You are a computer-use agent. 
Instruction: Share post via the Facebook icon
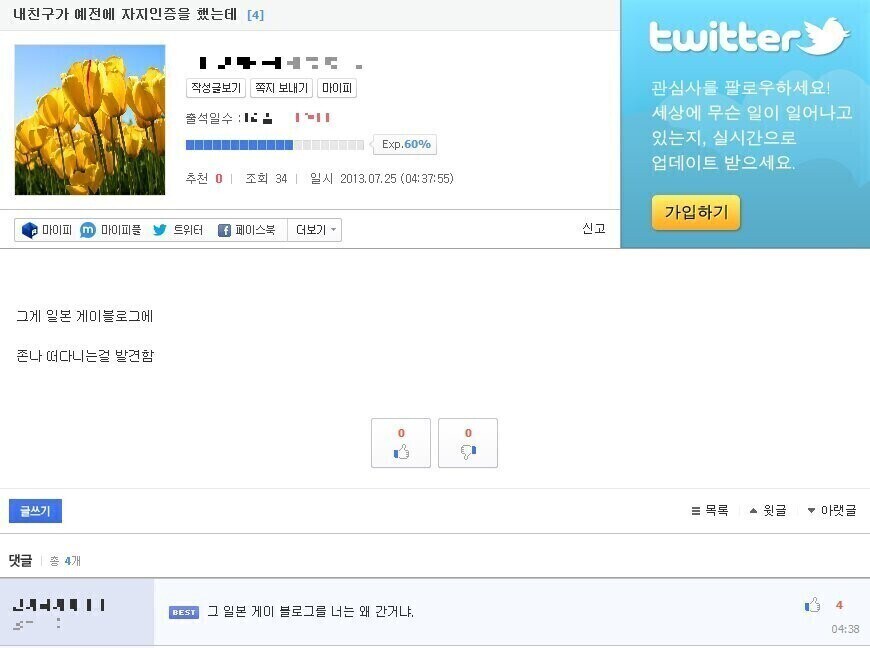[224, 230]
